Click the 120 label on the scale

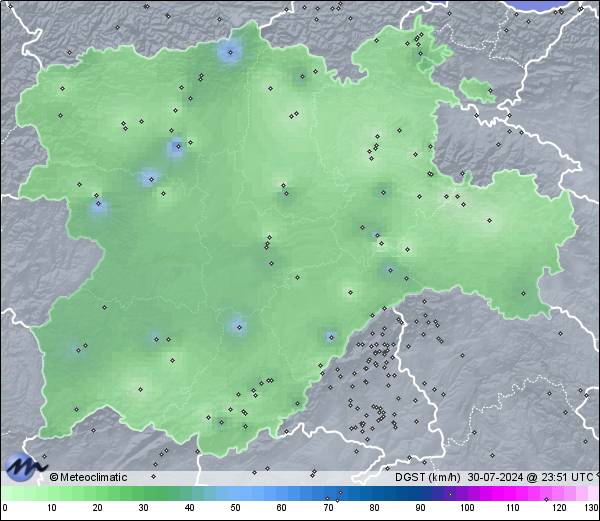[x=559, y=508]
